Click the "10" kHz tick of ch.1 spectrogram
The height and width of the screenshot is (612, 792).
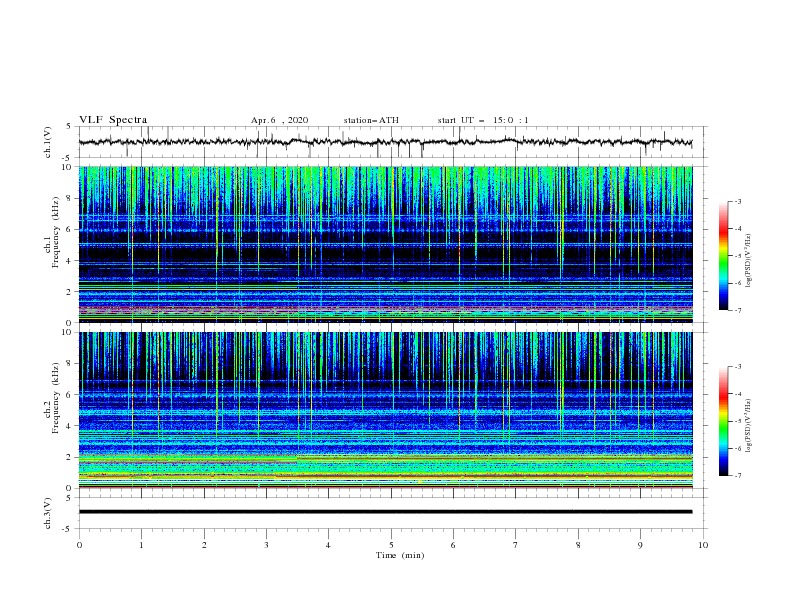[x=67, y=167]
